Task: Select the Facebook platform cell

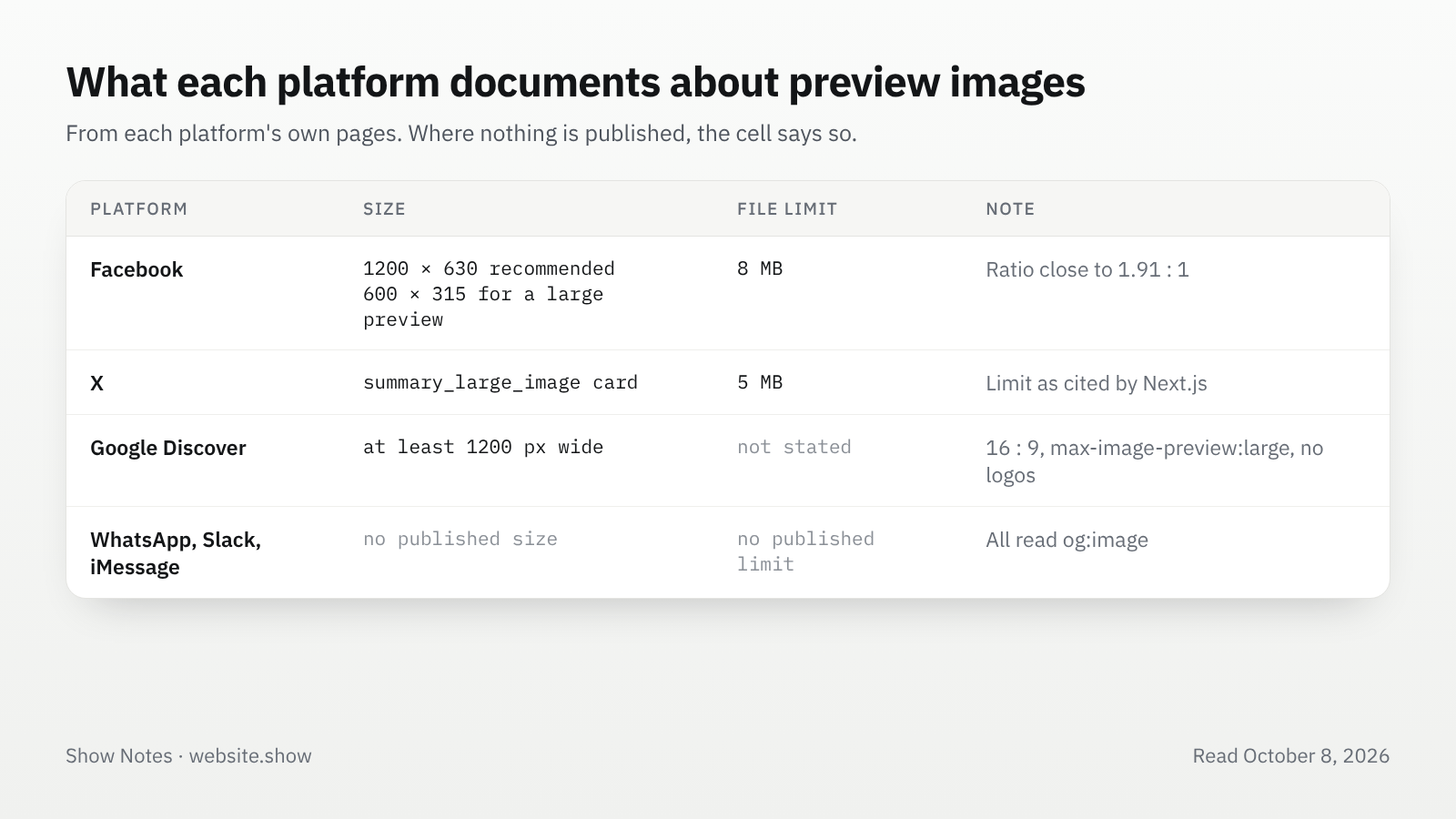Action: [136, 269]
